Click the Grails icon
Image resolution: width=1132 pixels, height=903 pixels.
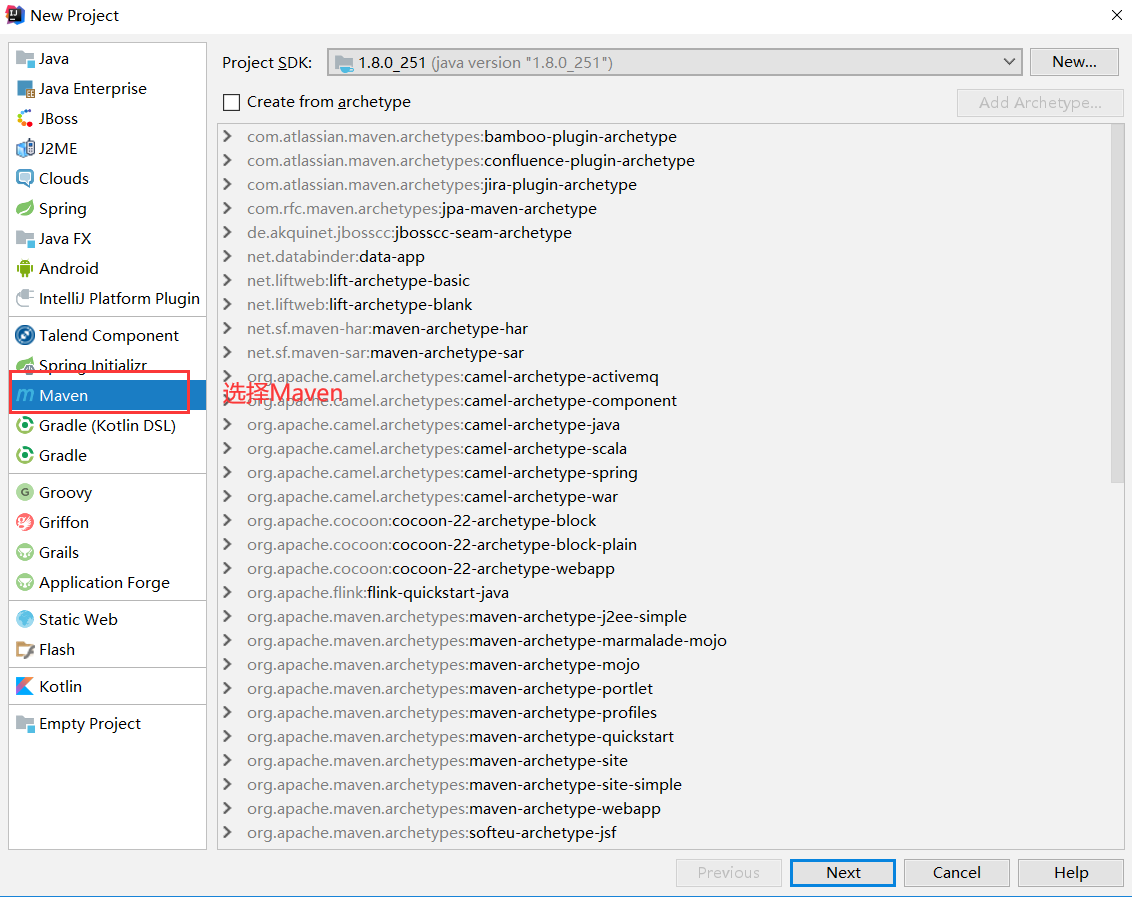pyautogui.click(x=25, y=552)
